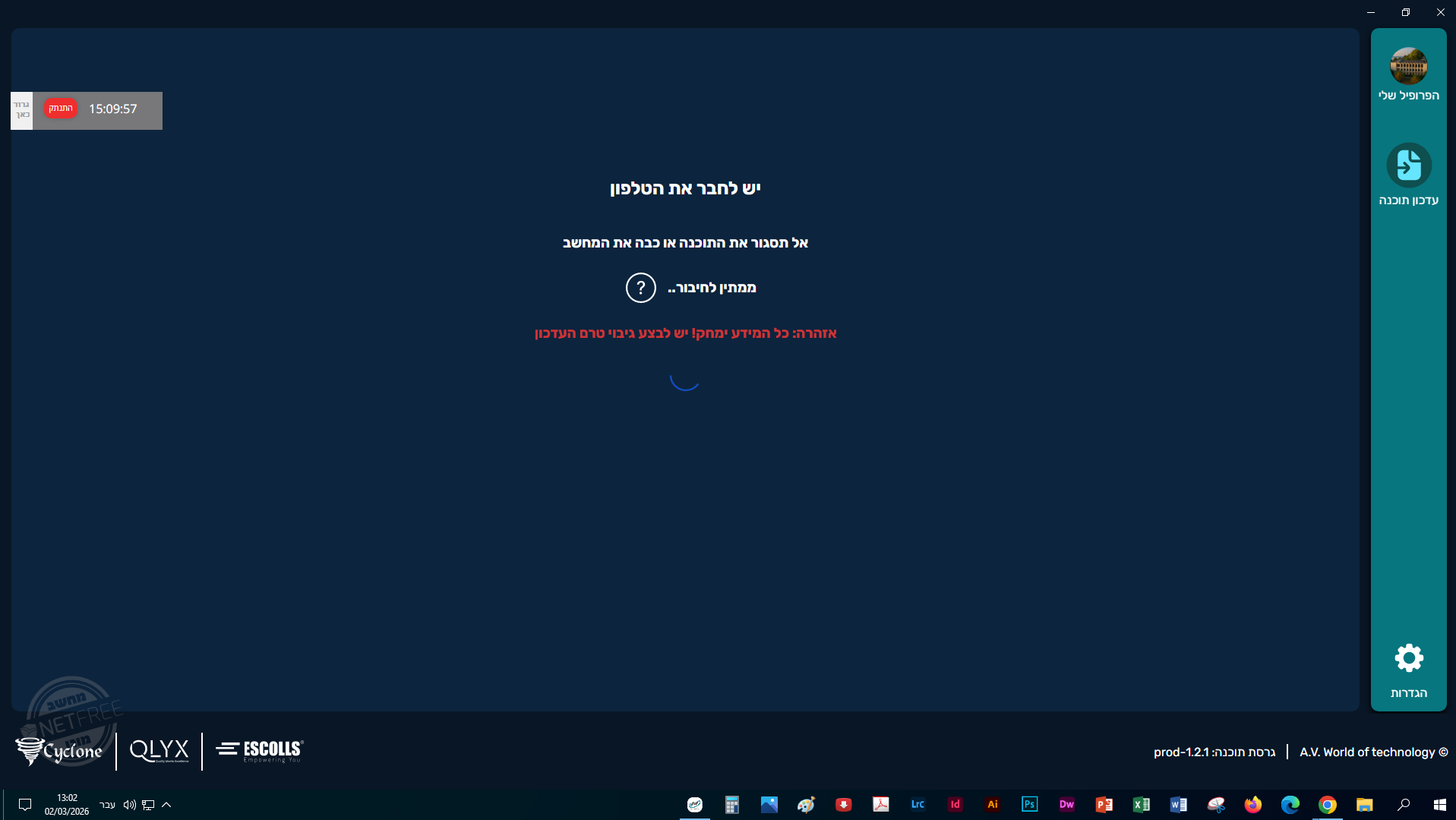
Task: Launch Firefox from the taskbar
Action: (1253, 805)
